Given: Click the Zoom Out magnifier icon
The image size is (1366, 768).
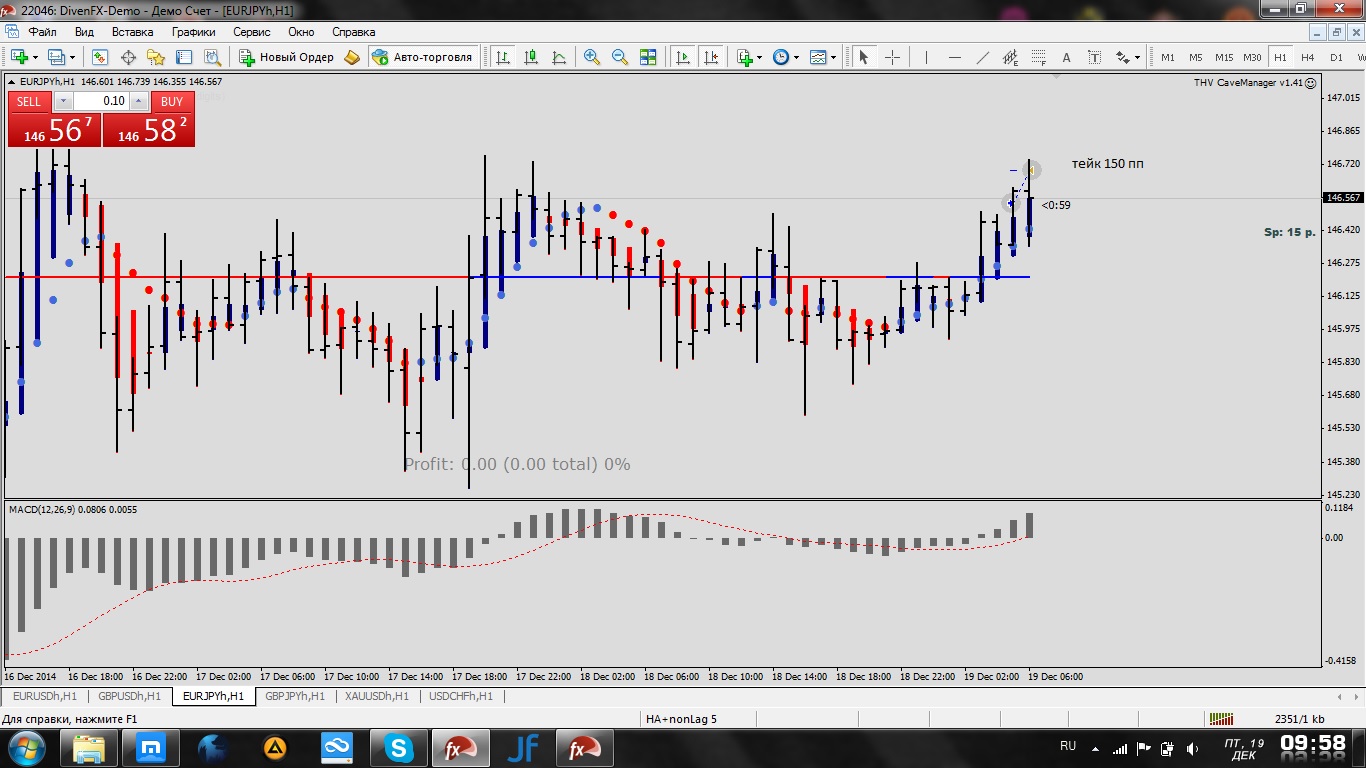Looking at the screenshot, I should [620, 57].
